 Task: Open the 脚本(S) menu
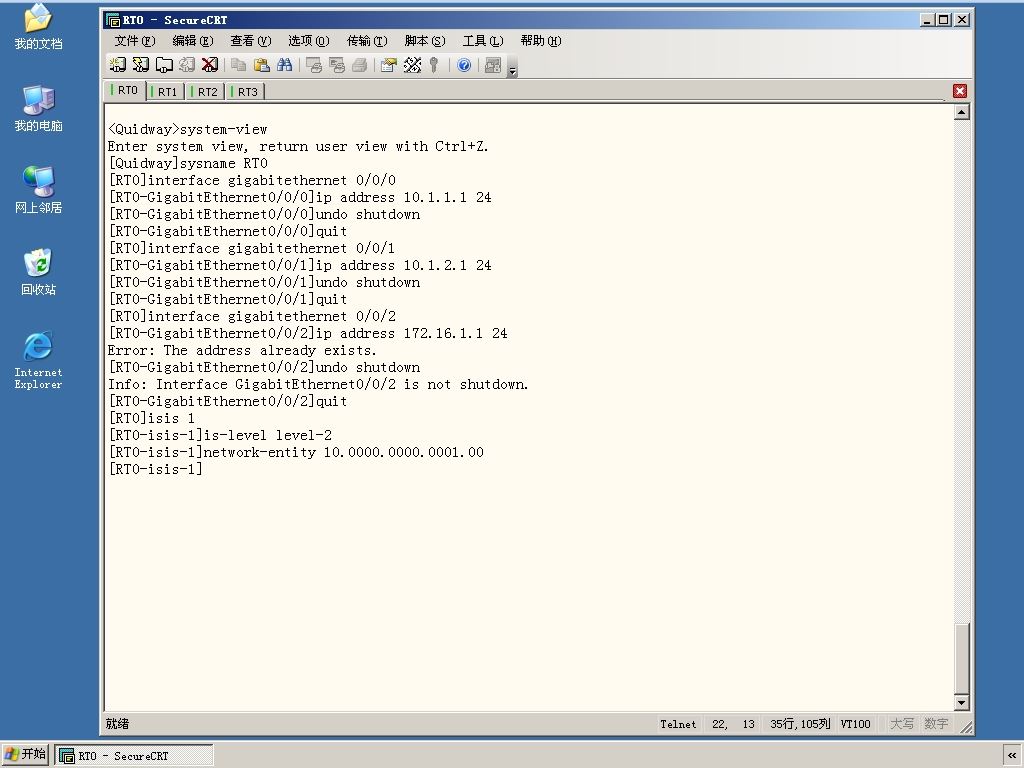pos(424,40)
